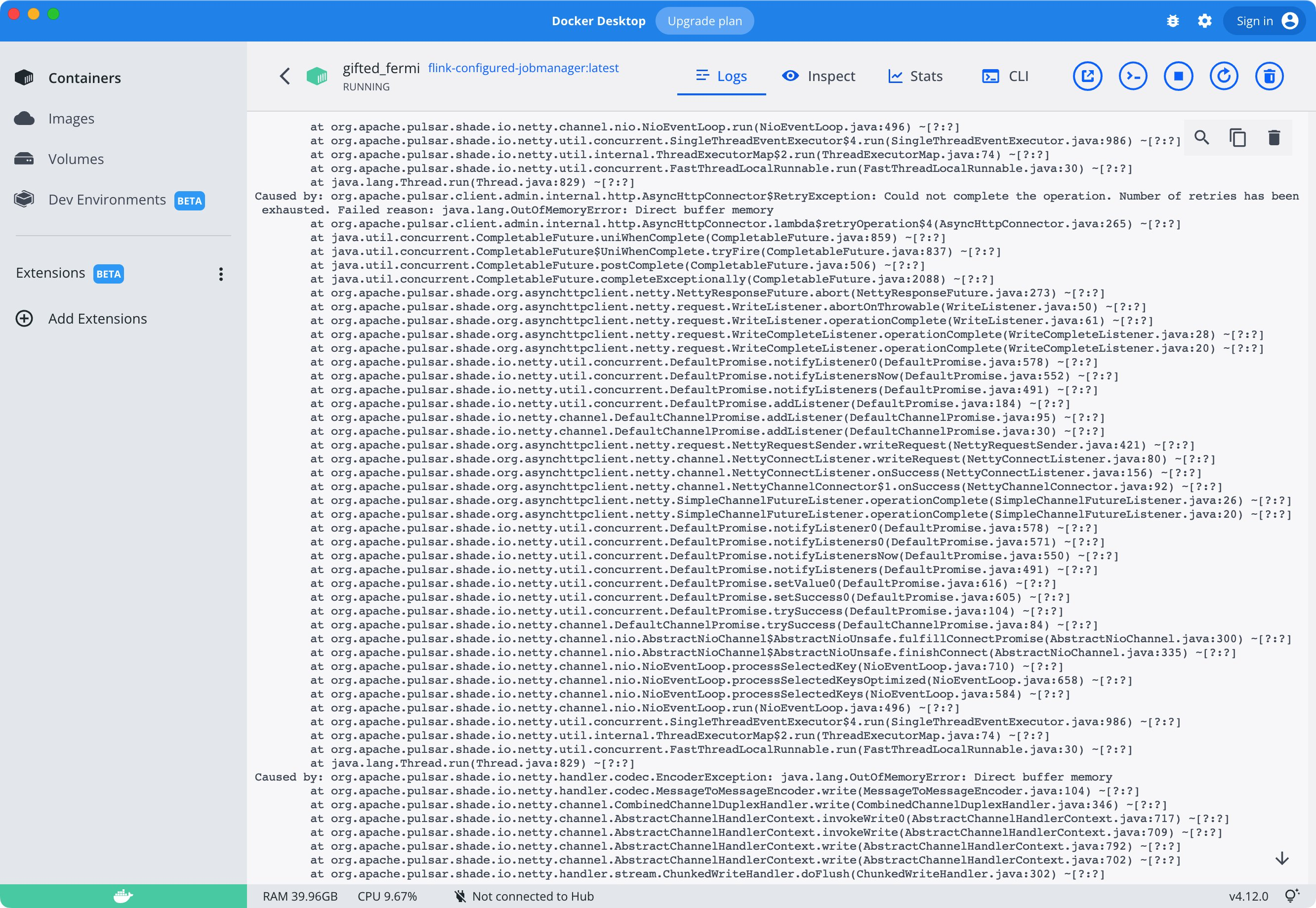The image size is (1316, 908).
Task: Open container in browser icon
Action: pos(1087,76)
